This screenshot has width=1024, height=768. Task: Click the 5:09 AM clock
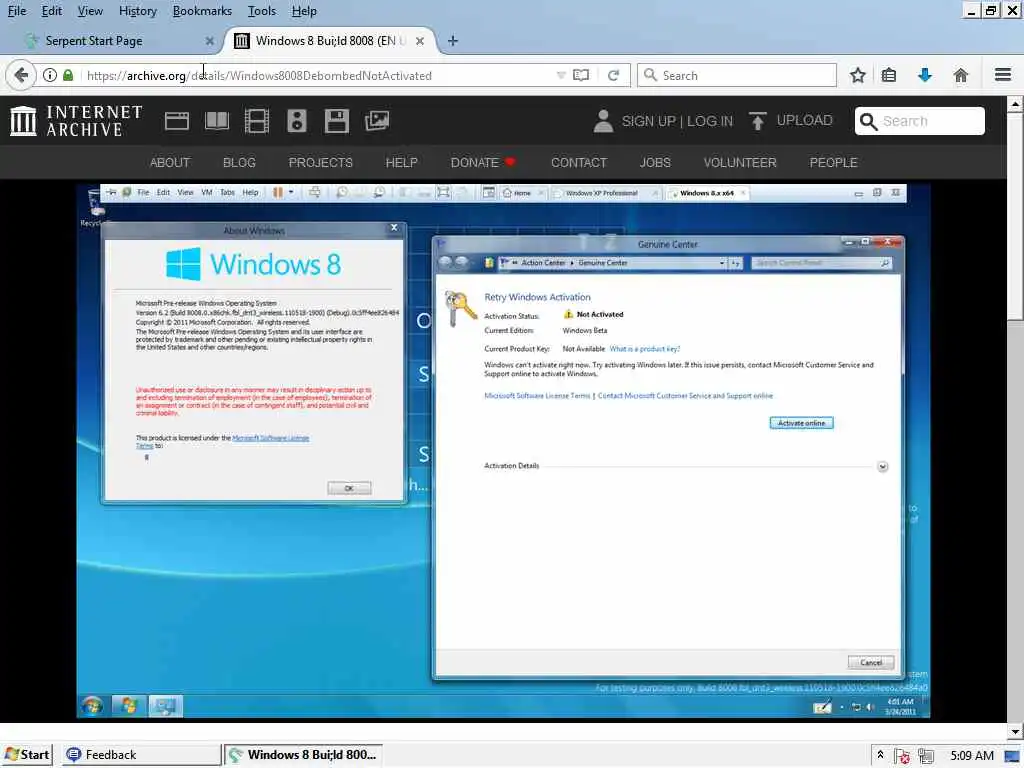pos(972,756)
